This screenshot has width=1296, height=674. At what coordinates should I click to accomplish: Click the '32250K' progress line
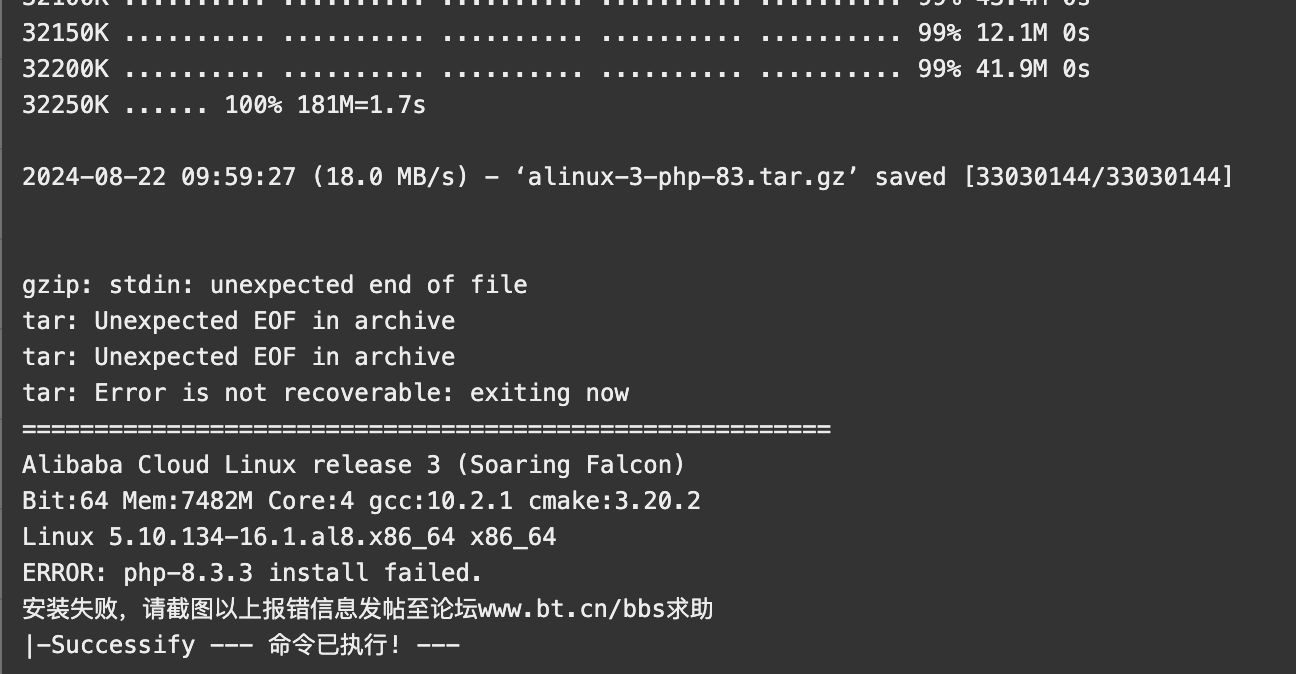[224, 105]
